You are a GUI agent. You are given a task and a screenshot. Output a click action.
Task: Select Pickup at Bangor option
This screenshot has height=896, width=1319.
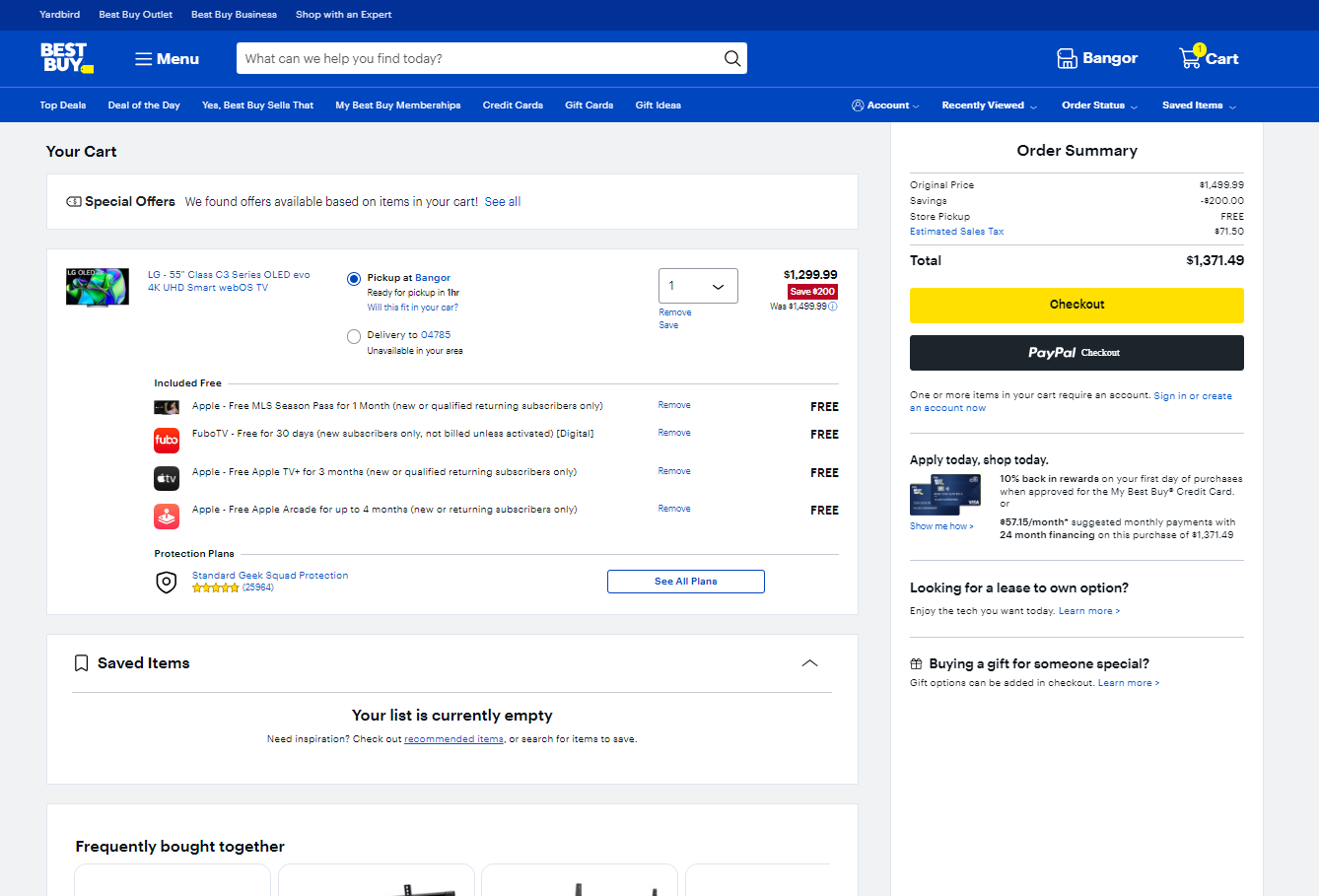click(354, 279)
